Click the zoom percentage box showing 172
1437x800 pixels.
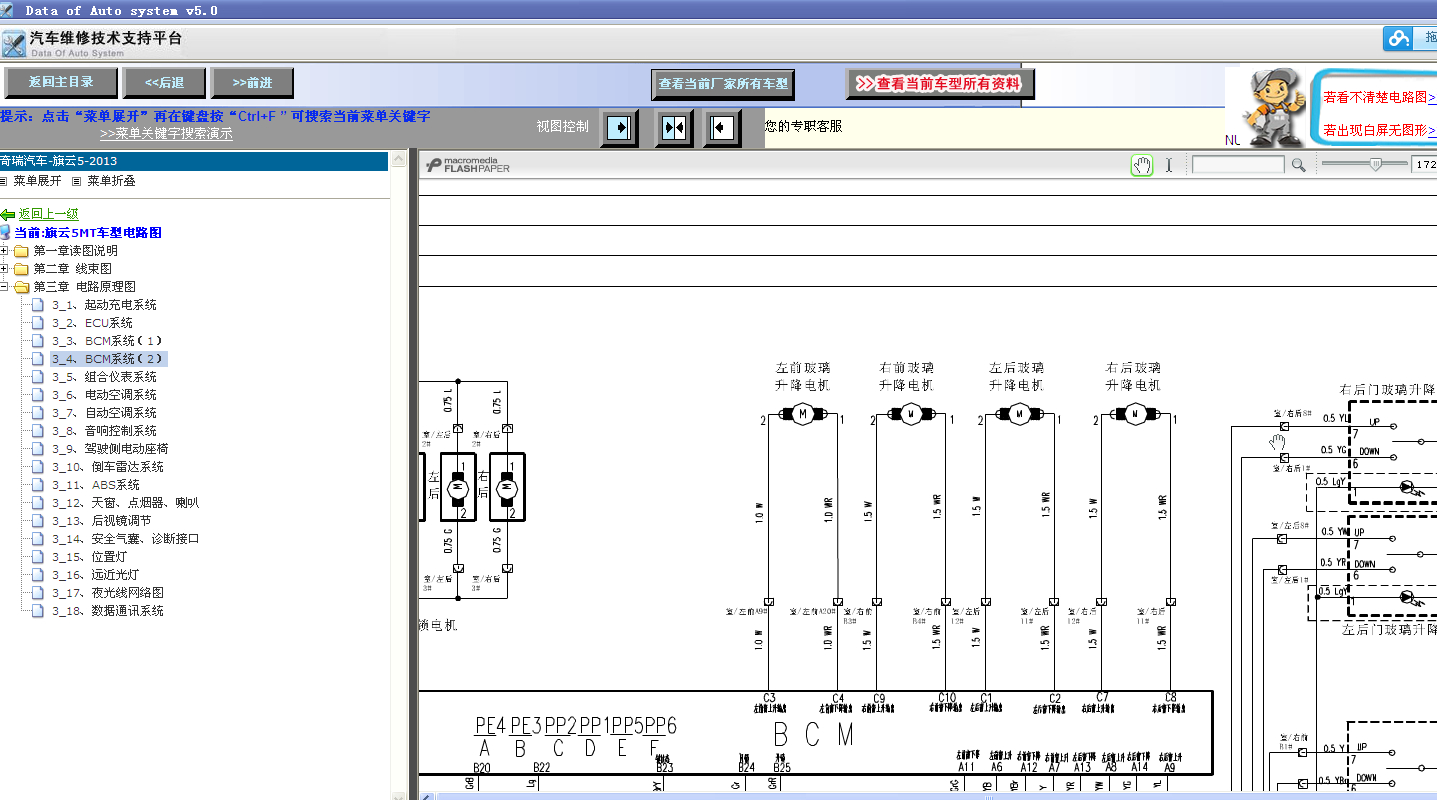pyautogui.click(x=1424, y=164)
